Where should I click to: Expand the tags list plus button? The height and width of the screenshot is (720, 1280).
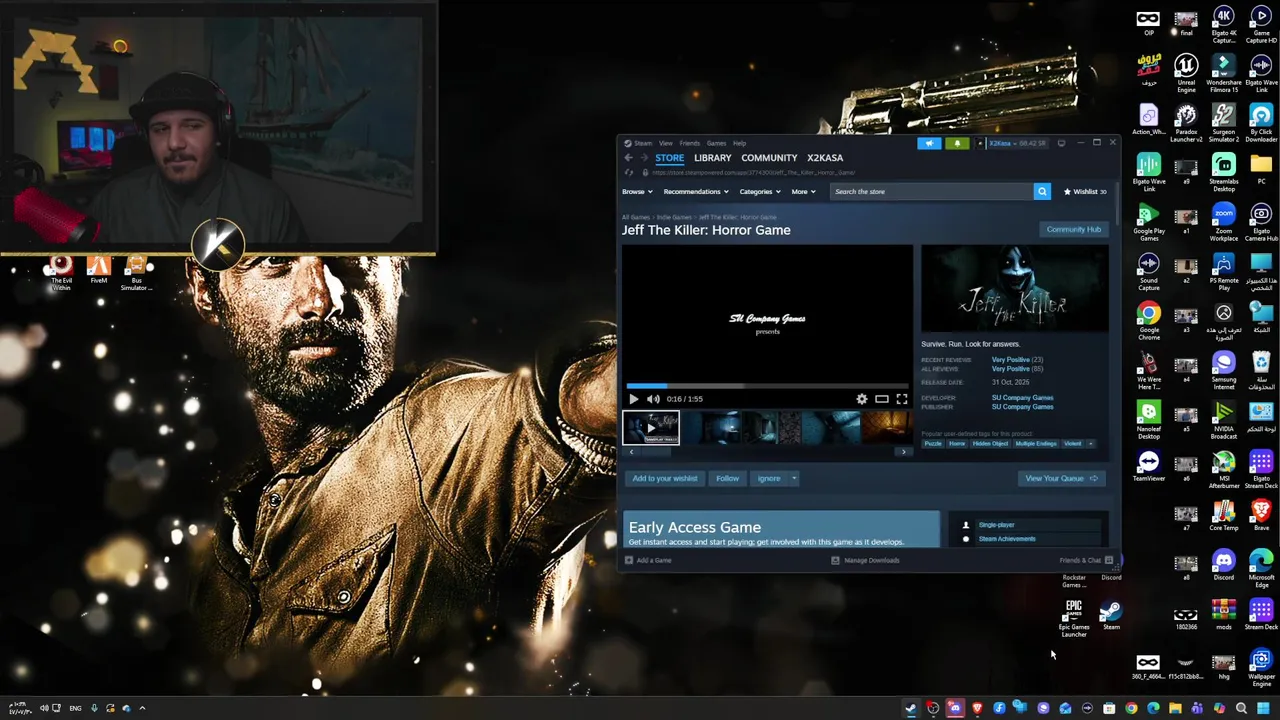pyautogui.click(x=1090, y=443)
